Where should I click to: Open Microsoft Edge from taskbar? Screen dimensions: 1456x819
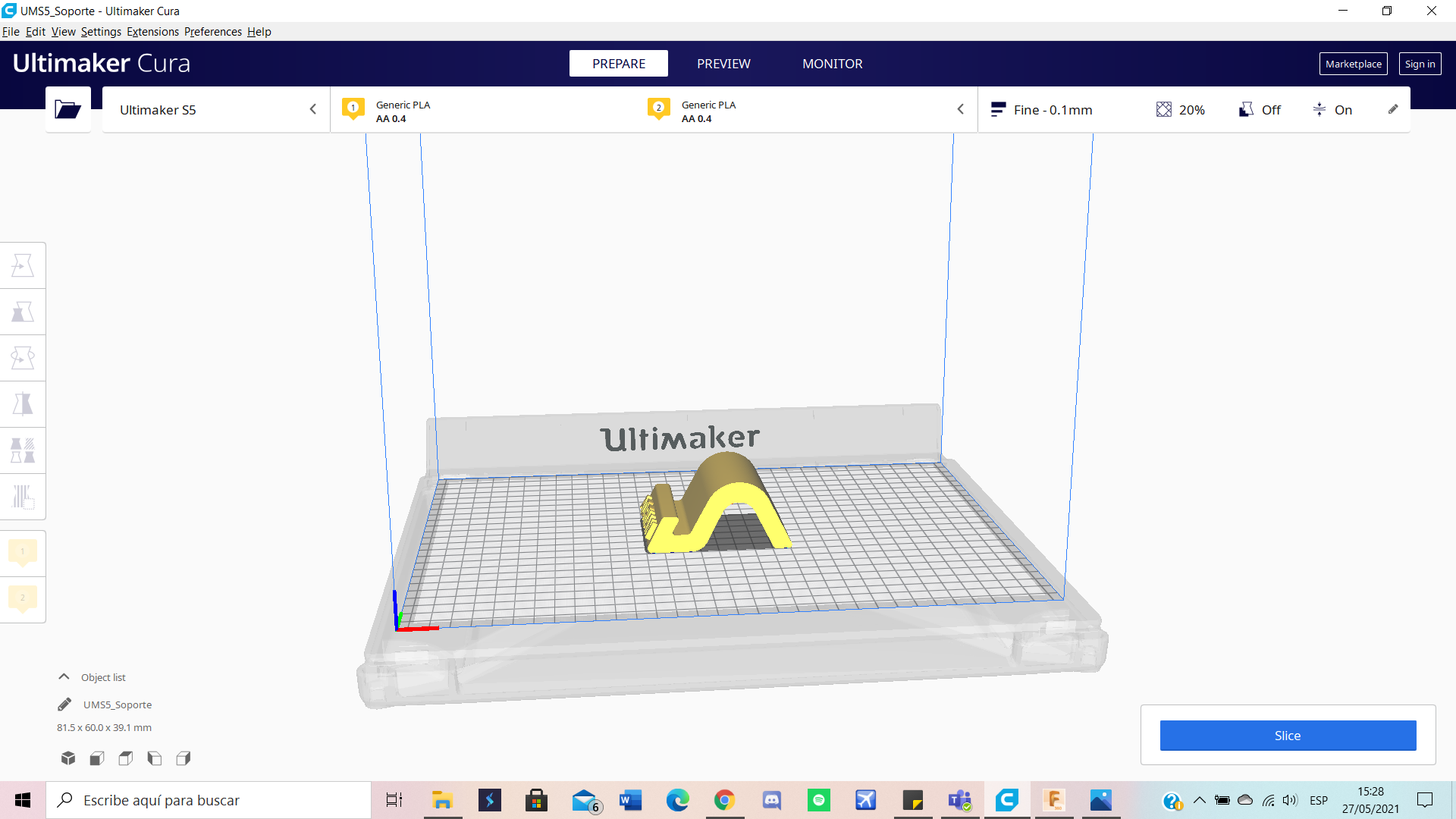pos(677,800)
